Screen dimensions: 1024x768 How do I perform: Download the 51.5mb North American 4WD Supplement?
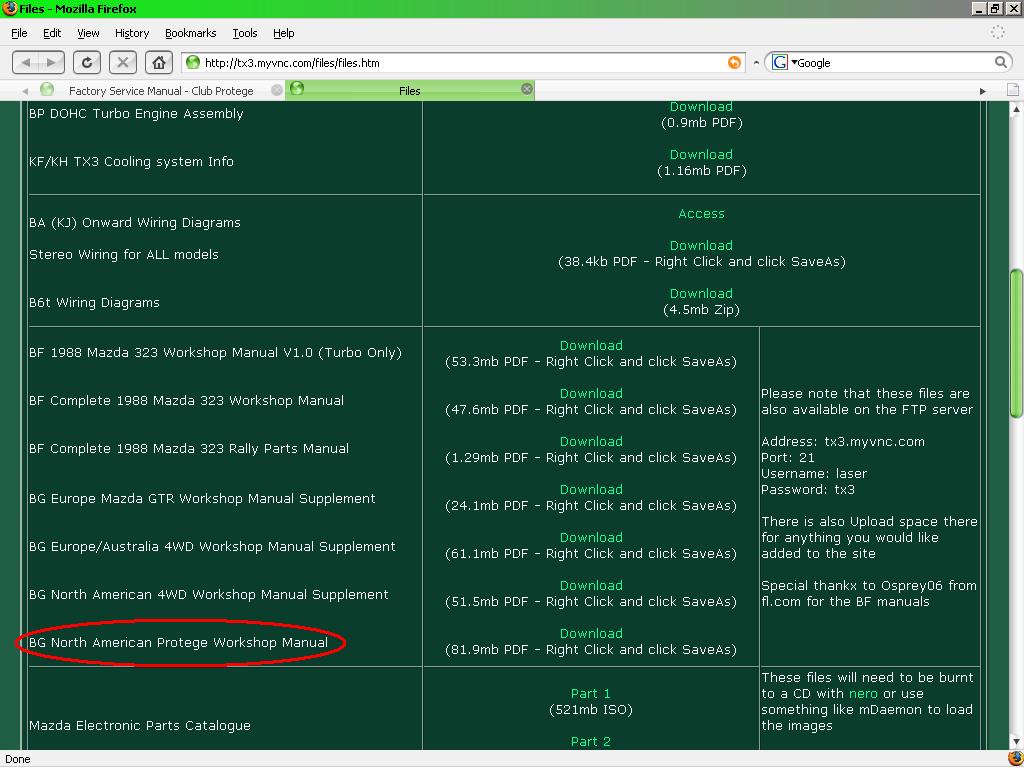[x=591, y=586]
